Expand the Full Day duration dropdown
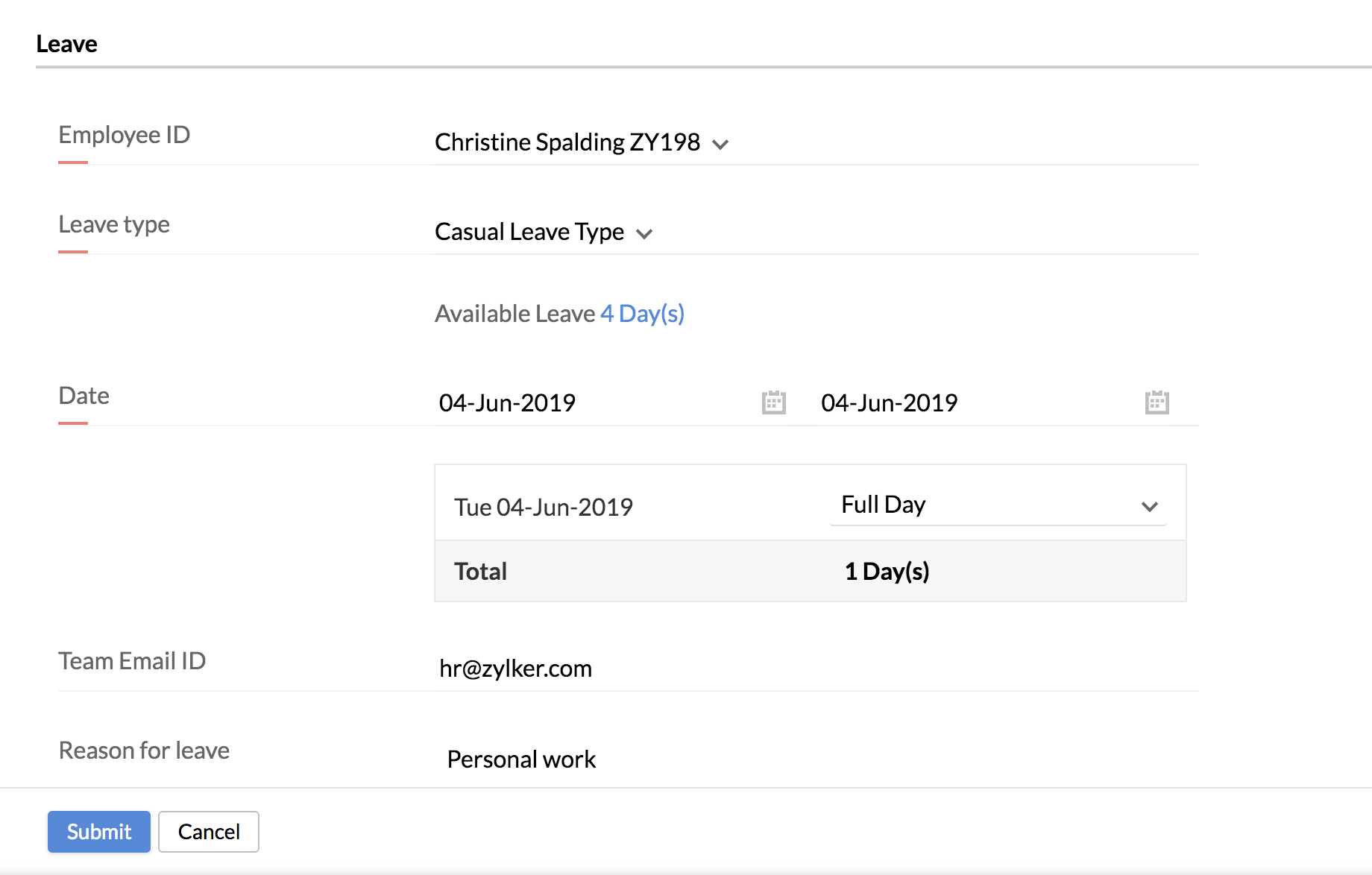Viewport: 1372px width, 875px height. [x=998, y=505]
